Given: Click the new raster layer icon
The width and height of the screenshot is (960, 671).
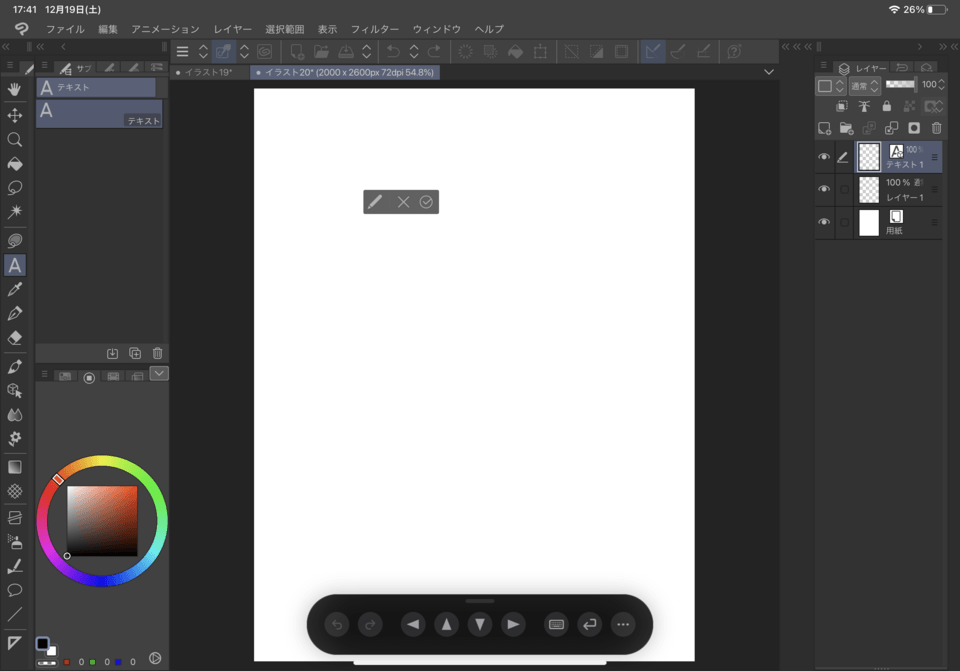Looking at the screenshot, I should point(824,128).
